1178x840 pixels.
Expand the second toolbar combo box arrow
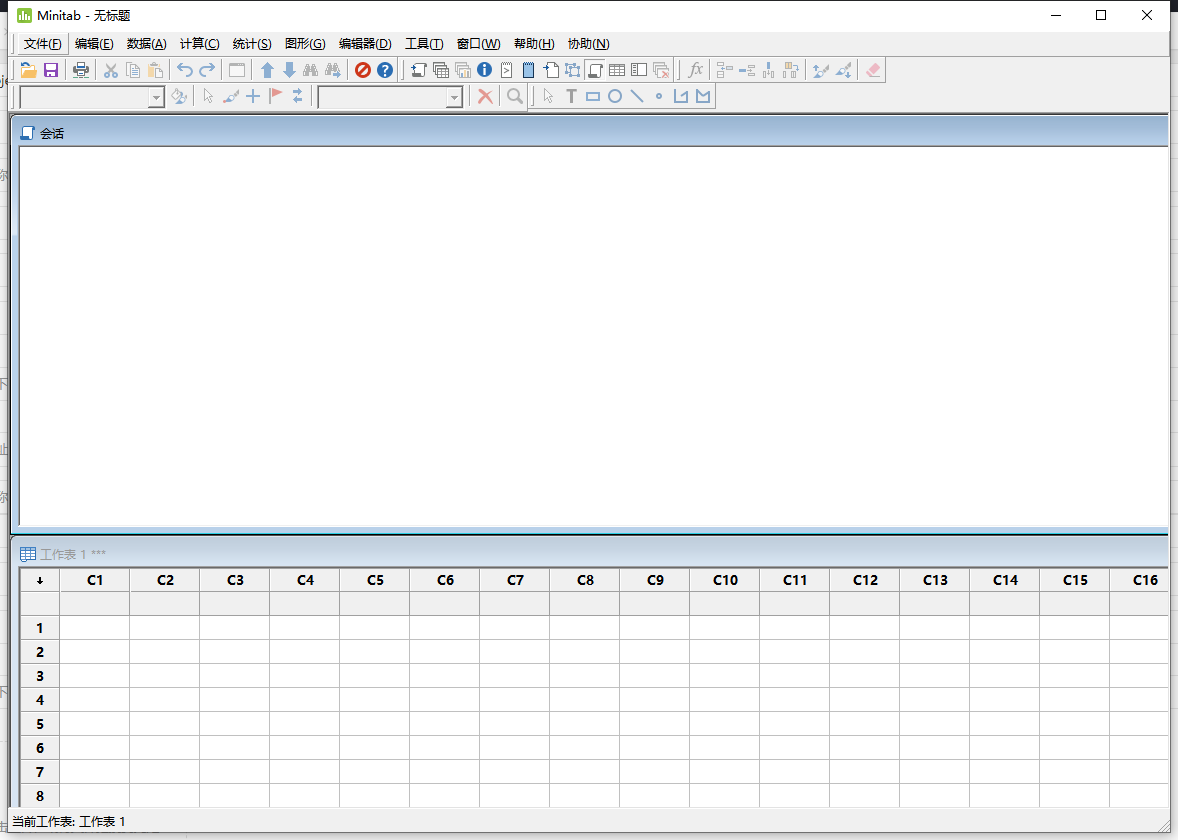click(x=454, y=98)
